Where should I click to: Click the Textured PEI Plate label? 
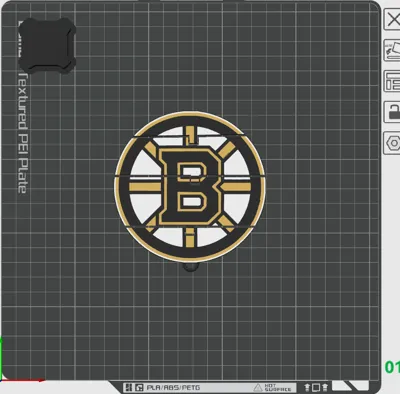click(x=23, y=133)
